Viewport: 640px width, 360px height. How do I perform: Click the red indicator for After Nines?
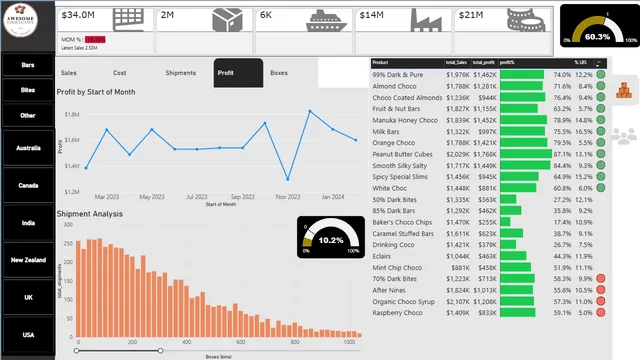tap(600, 290)
